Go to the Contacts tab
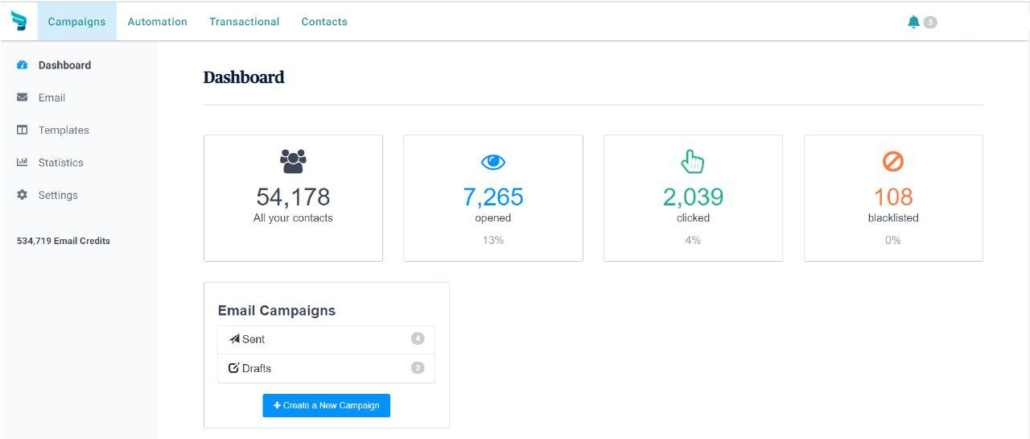Screen dimensions: 1030x439 point(325,22)
